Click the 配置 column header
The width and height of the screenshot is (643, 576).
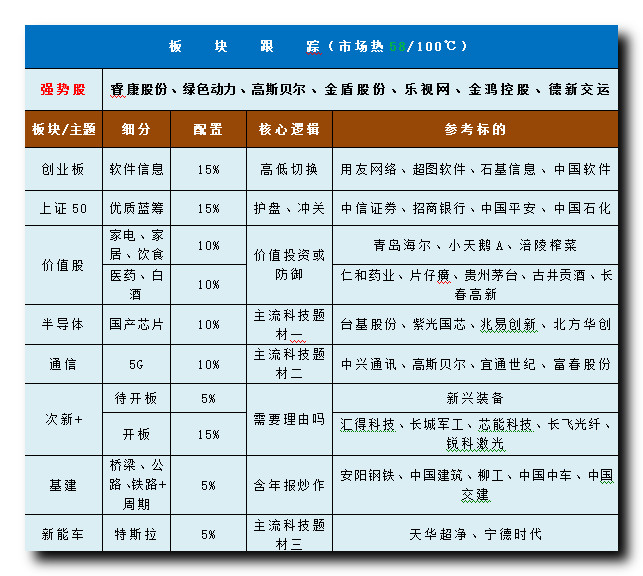pos(208,129)
